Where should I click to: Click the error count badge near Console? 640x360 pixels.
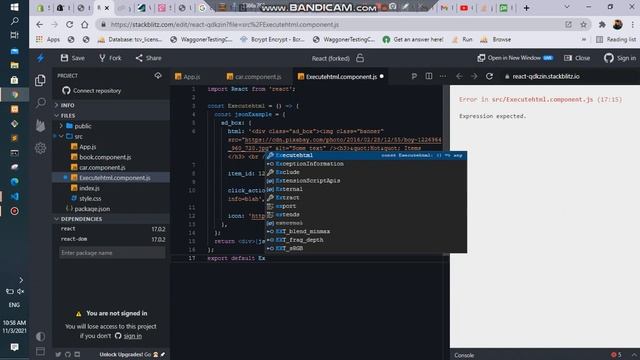616,355
